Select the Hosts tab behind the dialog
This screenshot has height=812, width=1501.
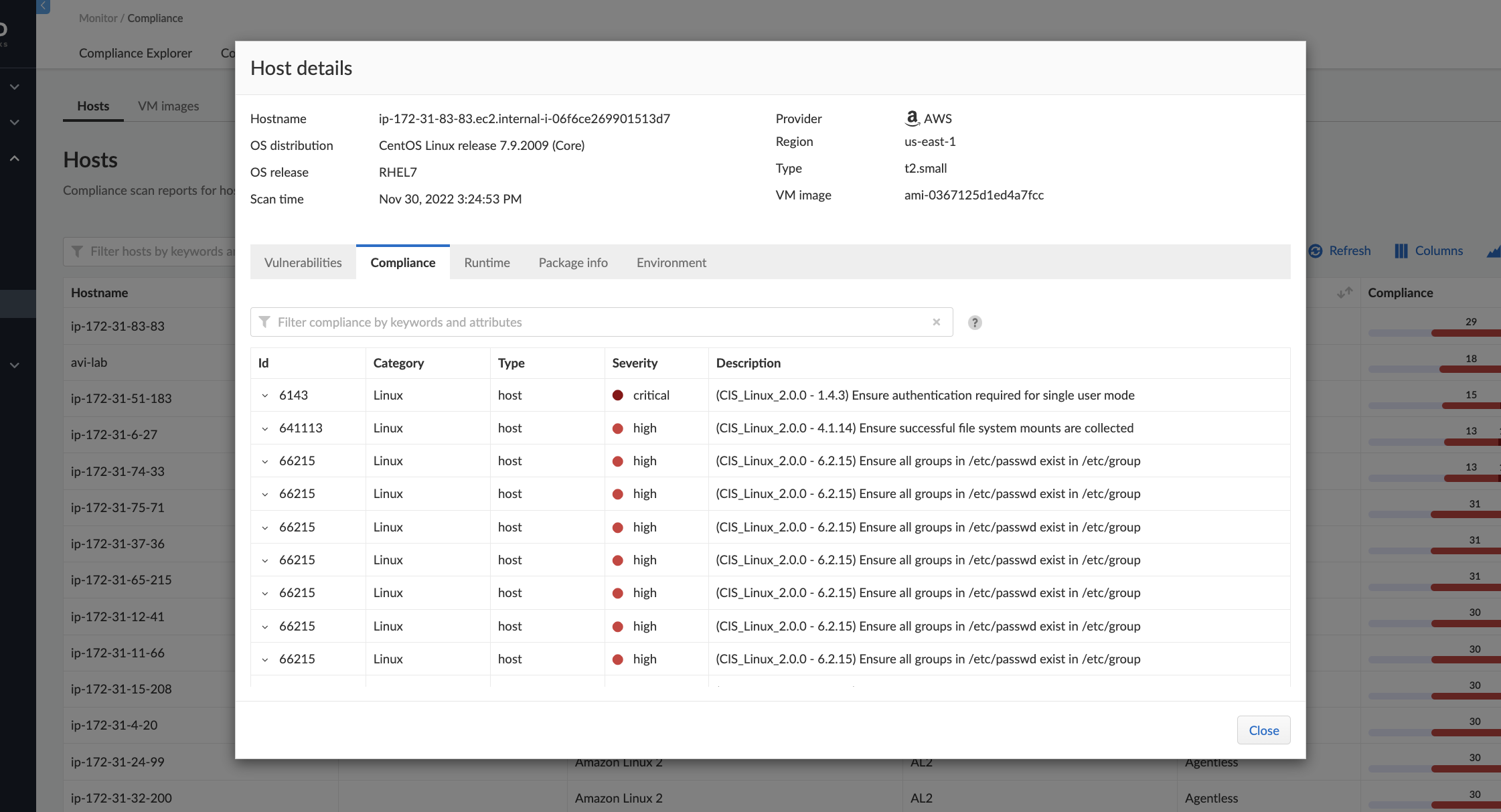[x=93, y=106]
